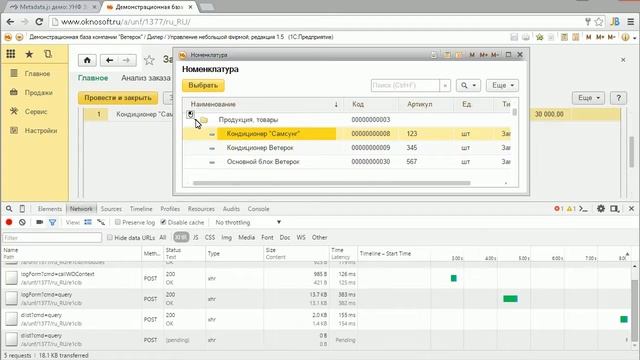Click the network Filter input field
Image resolution: width=640 pixels, height=360 pixels.
52,237
